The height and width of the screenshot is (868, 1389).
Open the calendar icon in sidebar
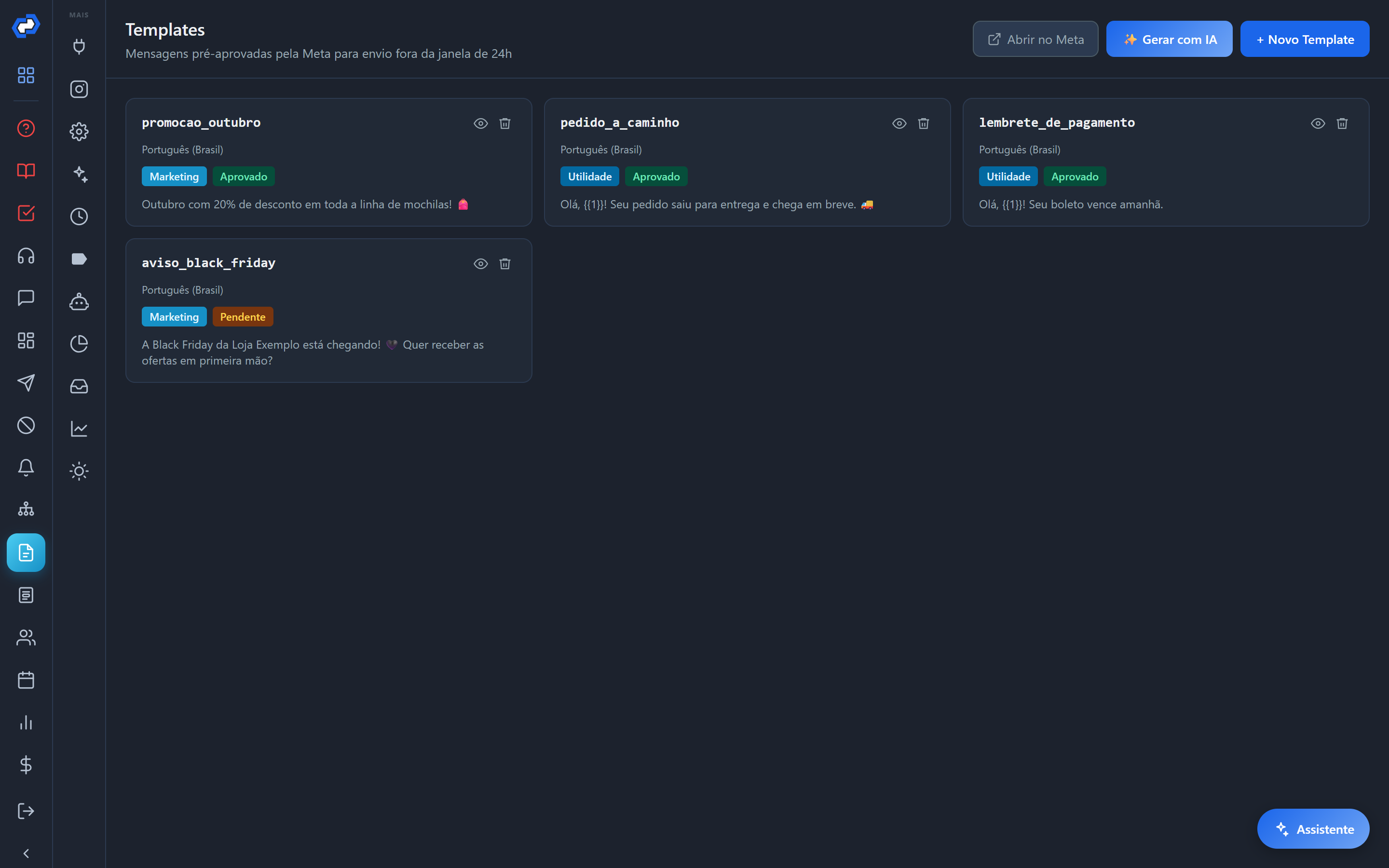pos(26,680)
